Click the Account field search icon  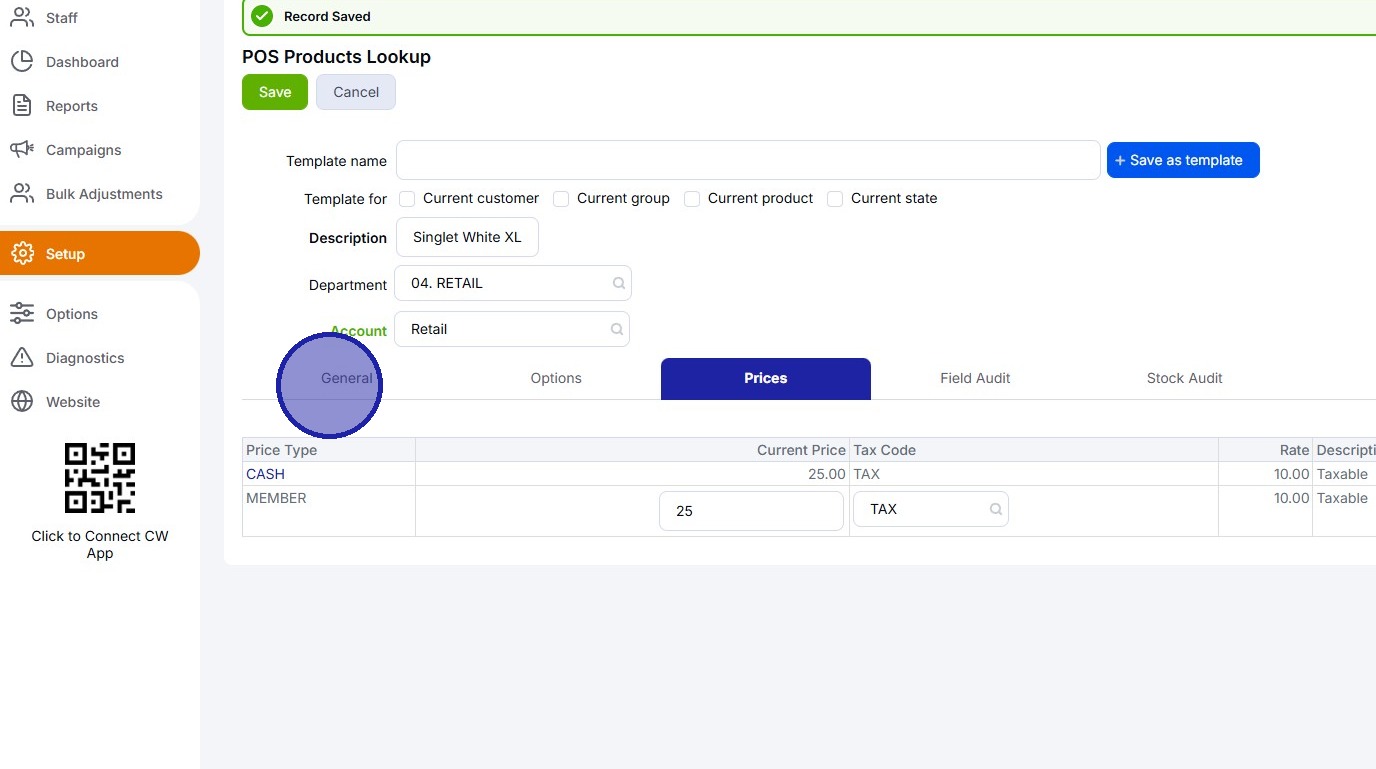point(617,329)
